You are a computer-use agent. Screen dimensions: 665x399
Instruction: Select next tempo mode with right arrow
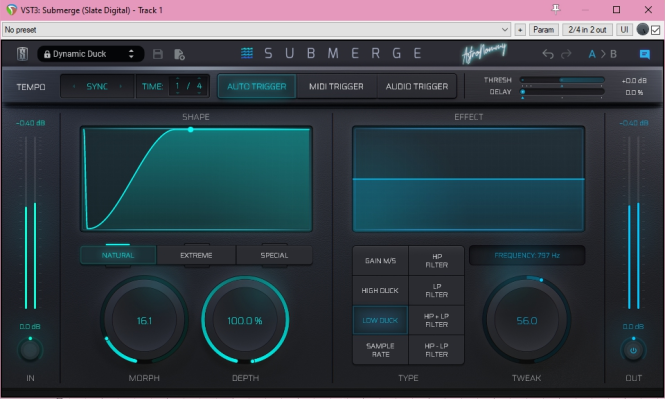click(121, 86)
